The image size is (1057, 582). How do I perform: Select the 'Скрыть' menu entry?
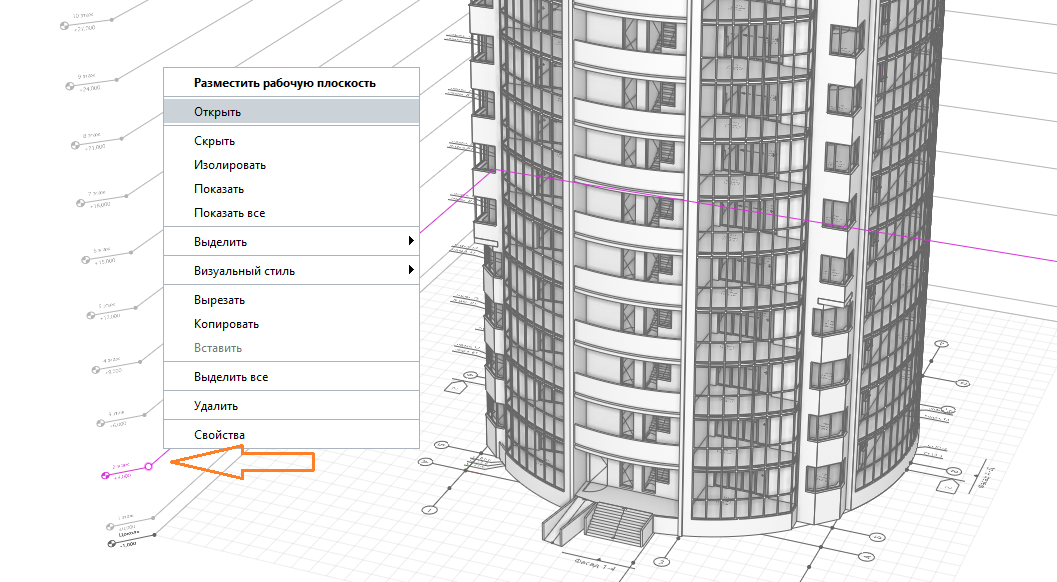[x=291, y=141]
